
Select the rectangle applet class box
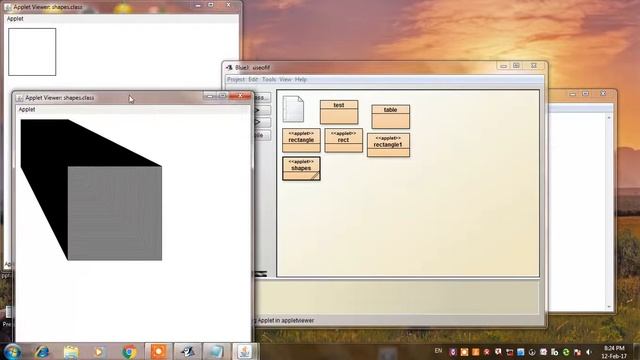click(301, 140)
